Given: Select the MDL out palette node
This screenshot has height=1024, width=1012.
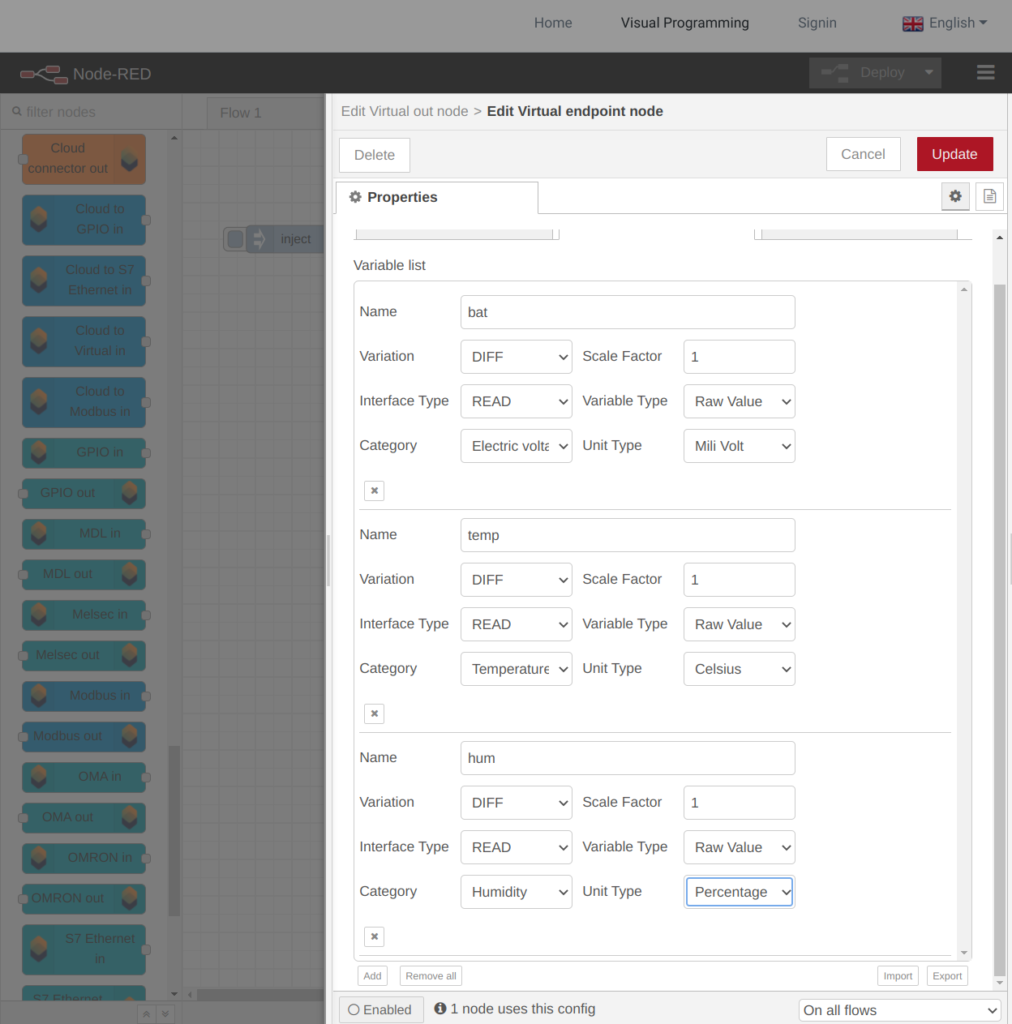Looking at the screenshot, I should [x=84, y=574].
